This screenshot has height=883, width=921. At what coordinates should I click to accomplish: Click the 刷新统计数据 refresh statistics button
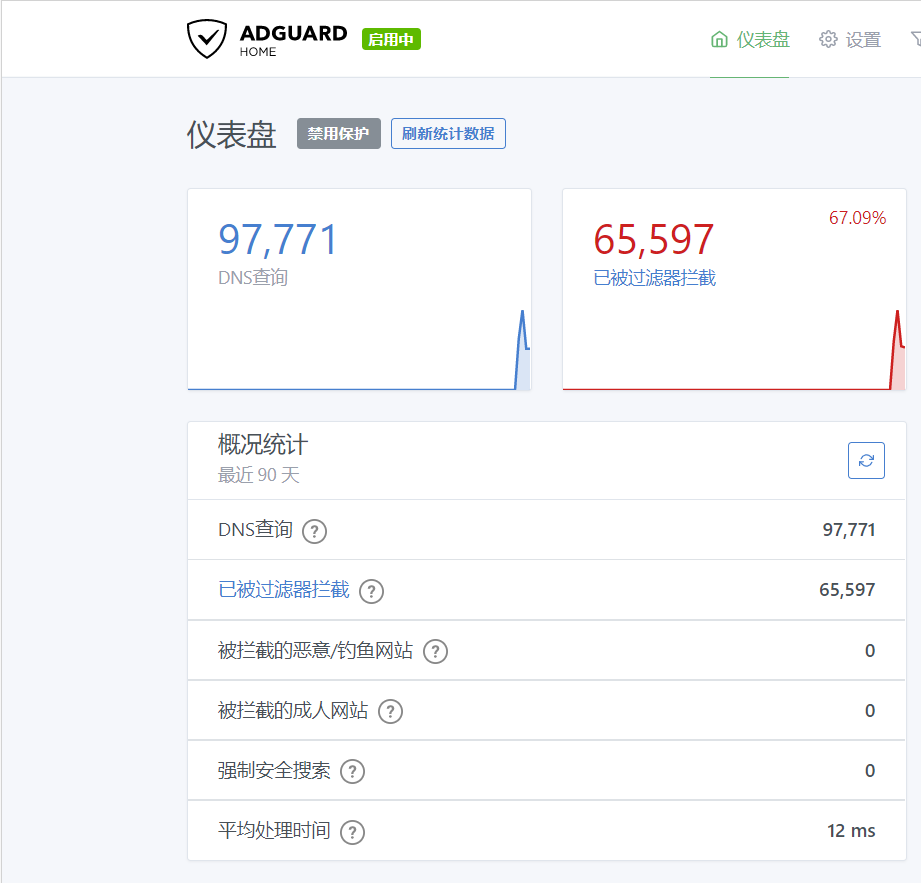(448, 133)
